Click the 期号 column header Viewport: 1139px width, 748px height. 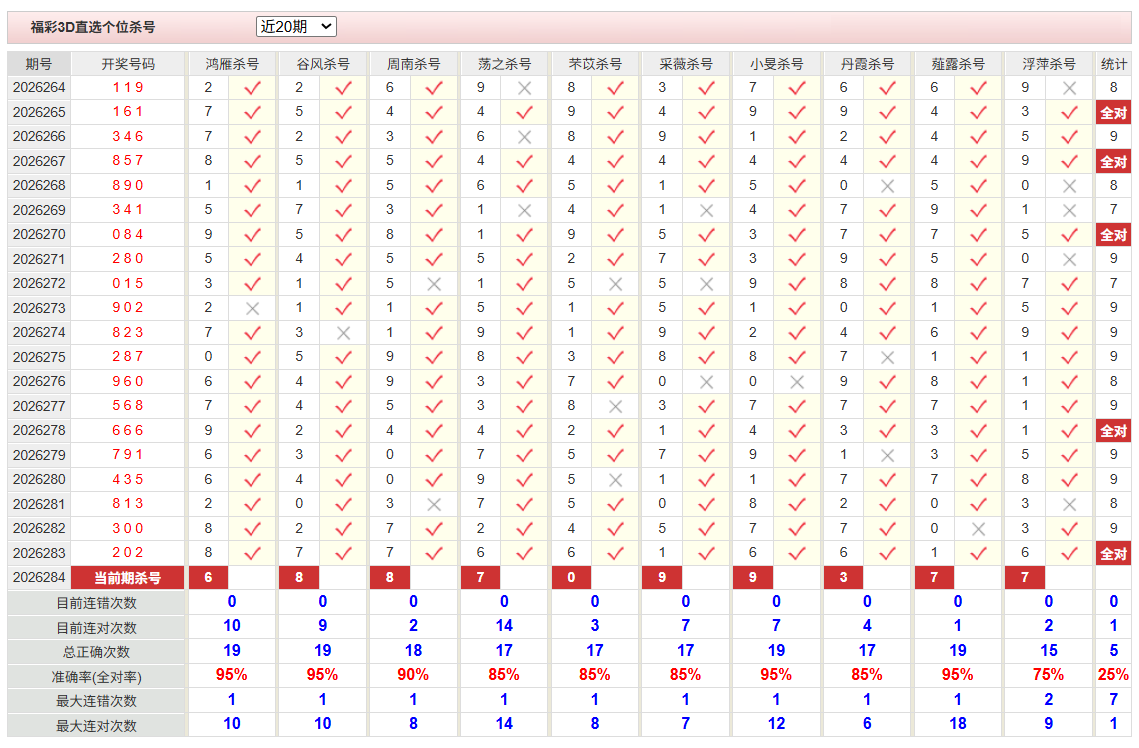39,64
